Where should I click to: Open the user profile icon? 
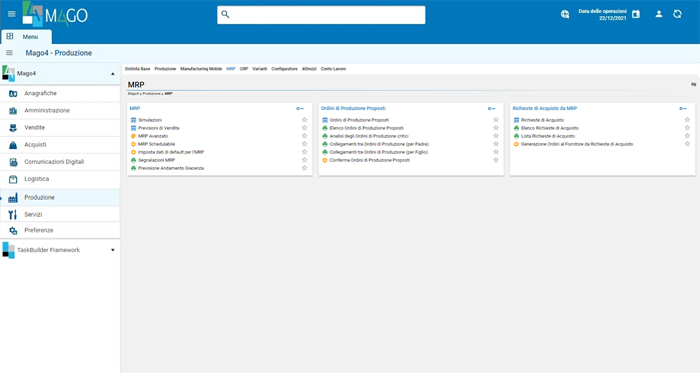pyautogui.click(x=658, y=14)
